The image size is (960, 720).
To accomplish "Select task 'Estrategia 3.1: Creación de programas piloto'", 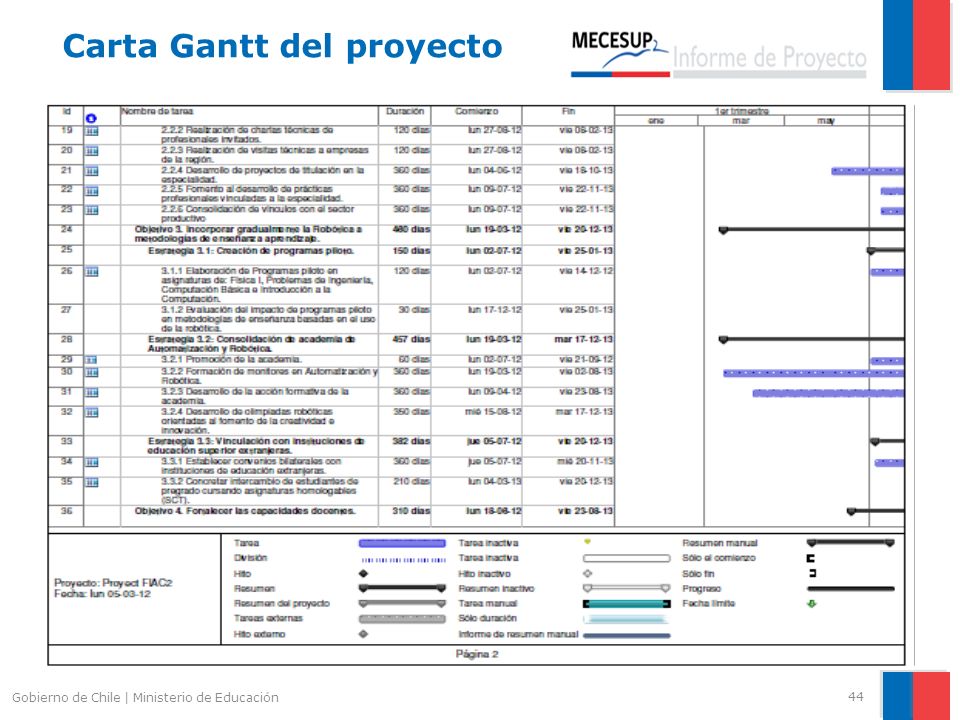I will click(x=250, y=251).
